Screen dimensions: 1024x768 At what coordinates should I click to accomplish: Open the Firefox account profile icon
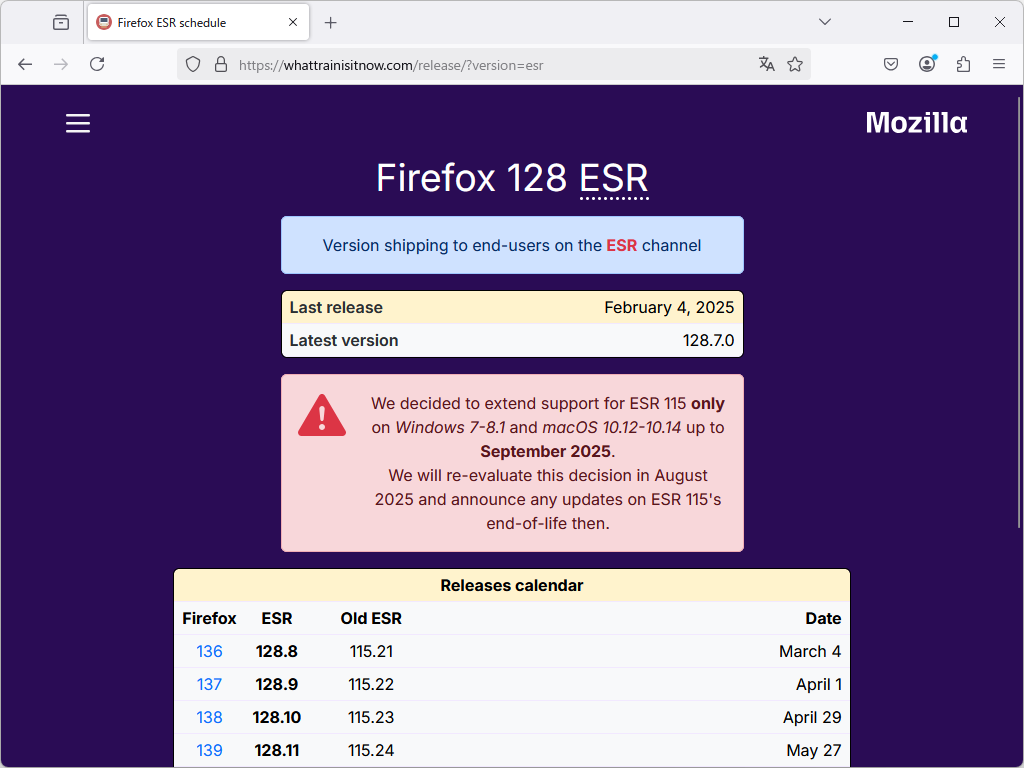(927, 64)
